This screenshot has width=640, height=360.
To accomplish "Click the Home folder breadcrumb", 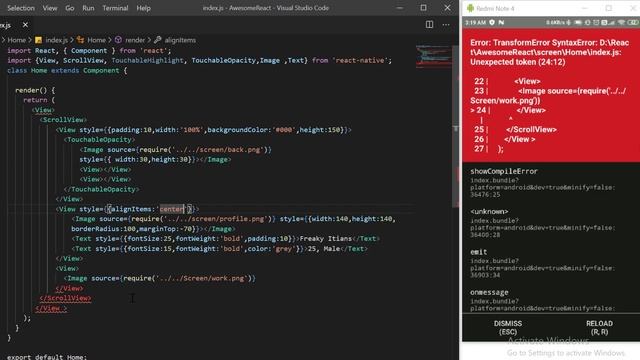I will tap(17, 40).
